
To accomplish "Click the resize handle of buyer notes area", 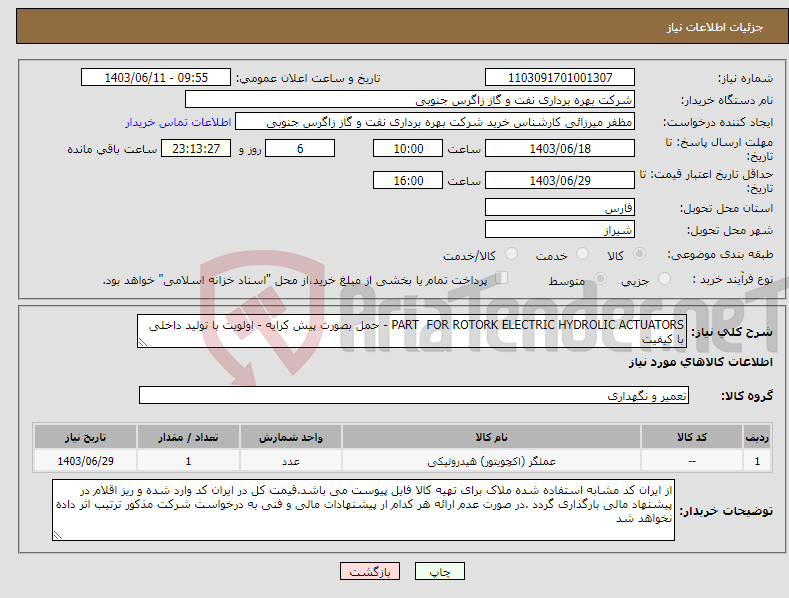I will coord(57,536).
